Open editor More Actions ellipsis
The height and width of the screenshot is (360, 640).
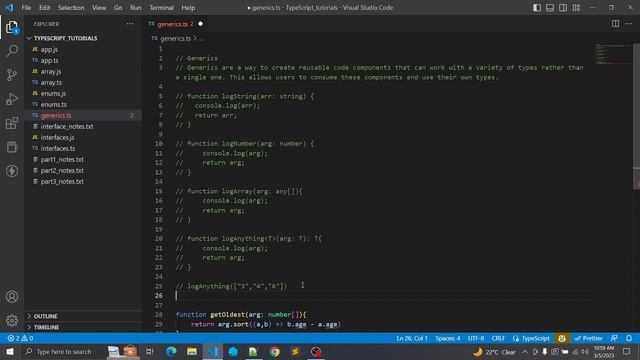coord(629,24)
